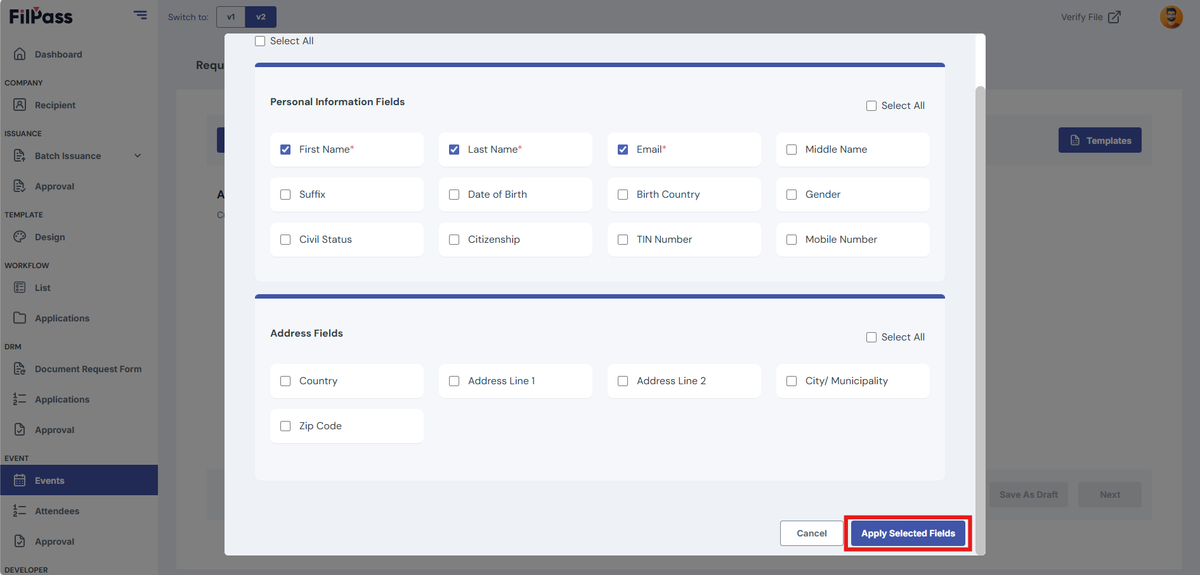Check Select All for Personal Information Fields

click(x=871, y=105)
